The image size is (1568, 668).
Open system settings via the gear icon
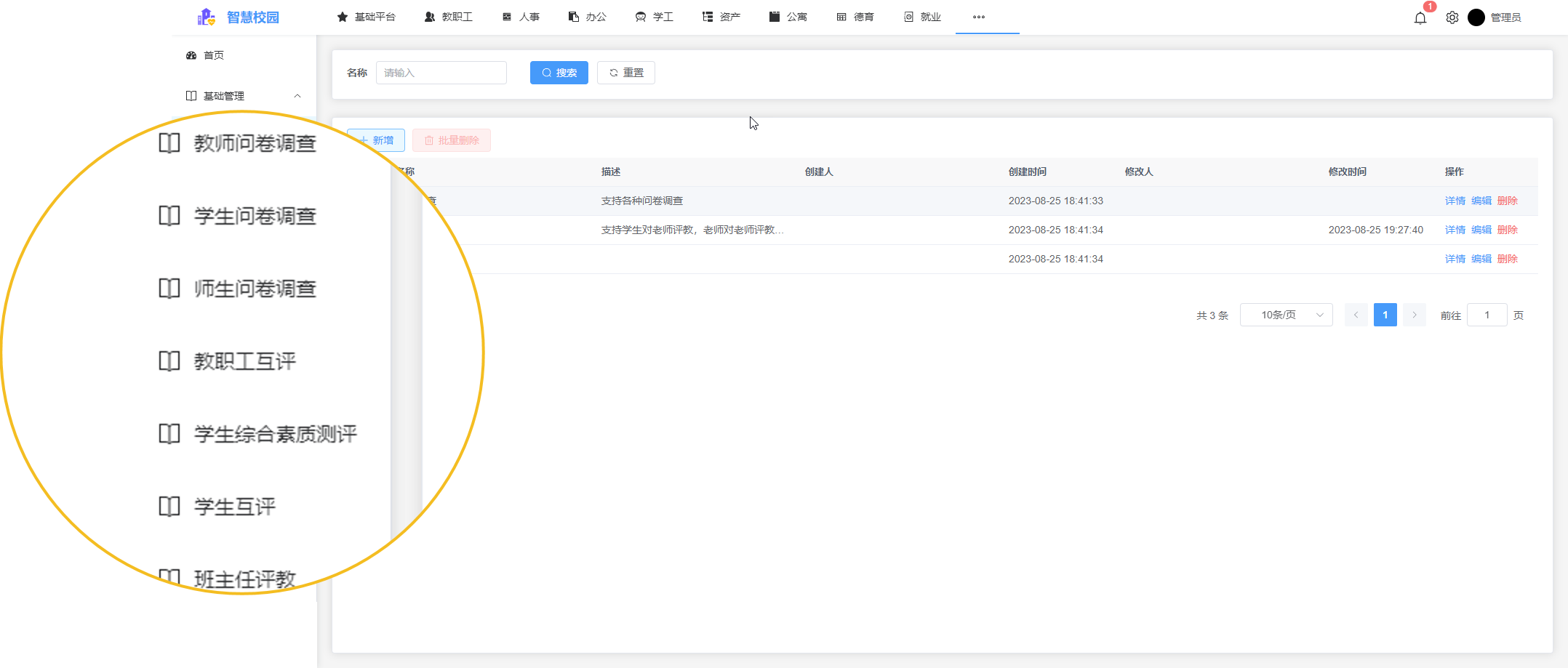(x=1452, y=17)
